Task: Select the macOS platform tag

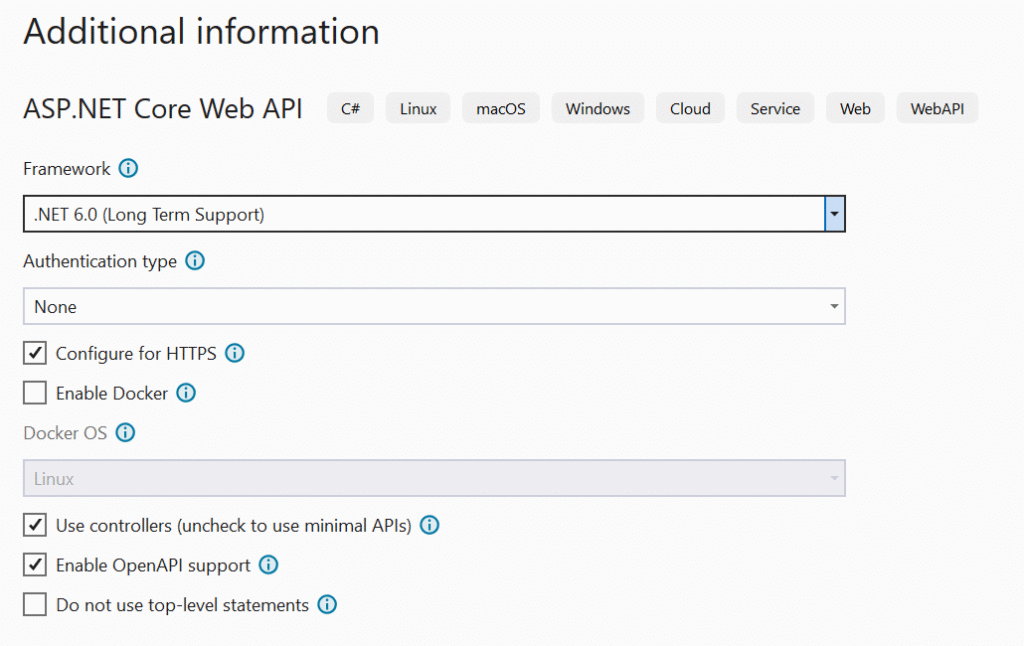Action: (500, 109)
